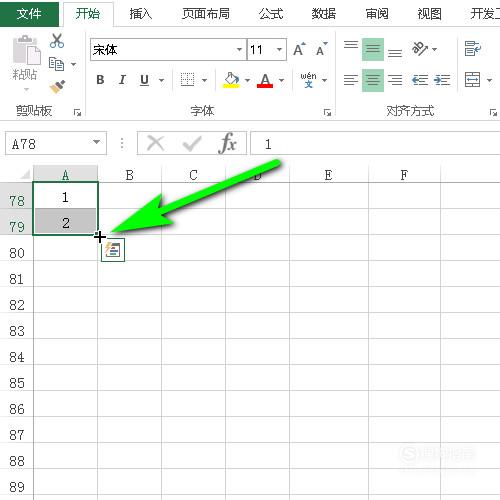Increase font size with large A
This screenshot has width=500, height=500.
click(x=299, y=49)
